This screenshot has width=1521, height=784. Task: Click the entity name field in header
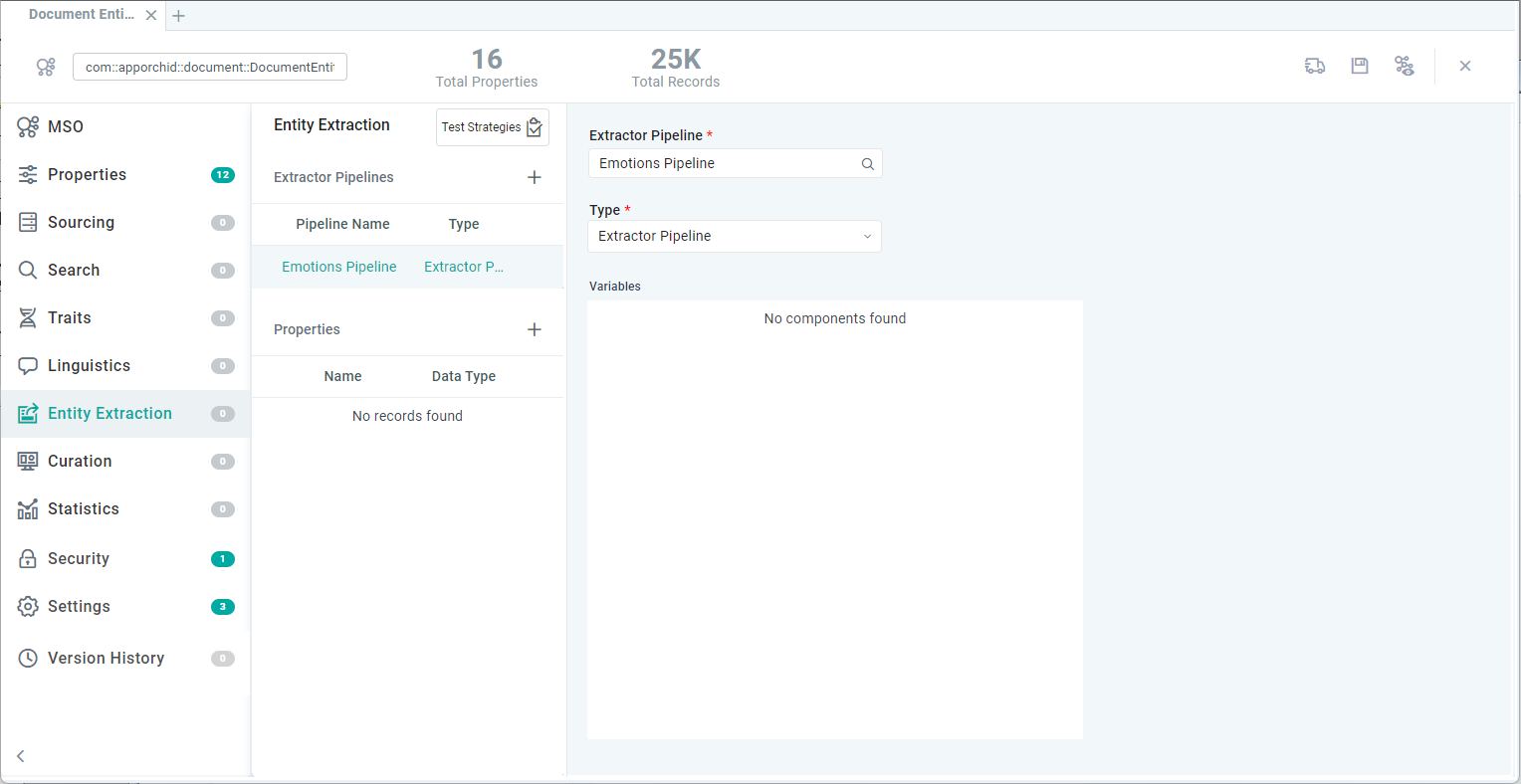tap(209, 67)
